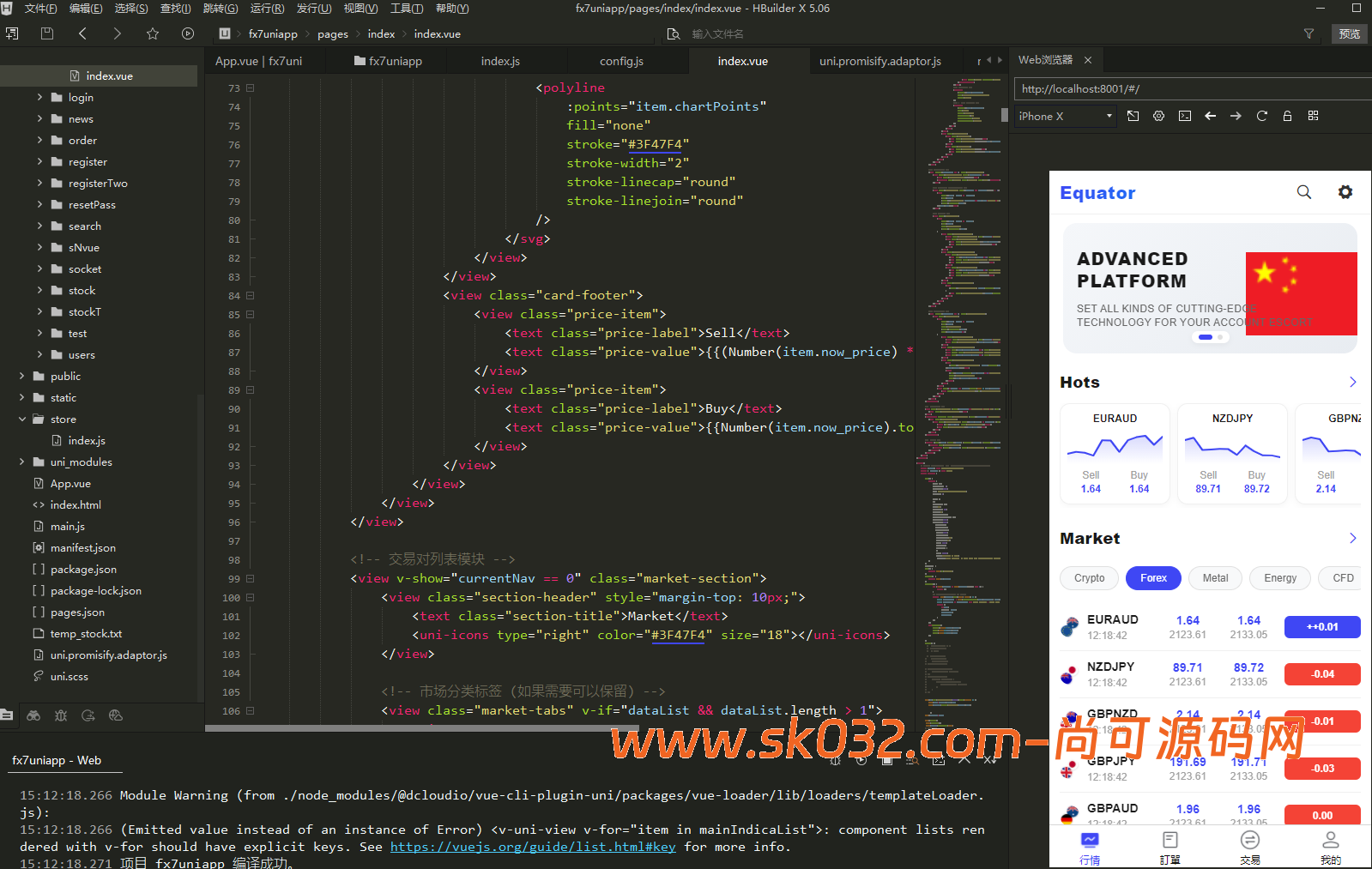Click the vuejs.org list guide link
Viewport: 1372px width, 869px height.
click(x=533, y=847)
